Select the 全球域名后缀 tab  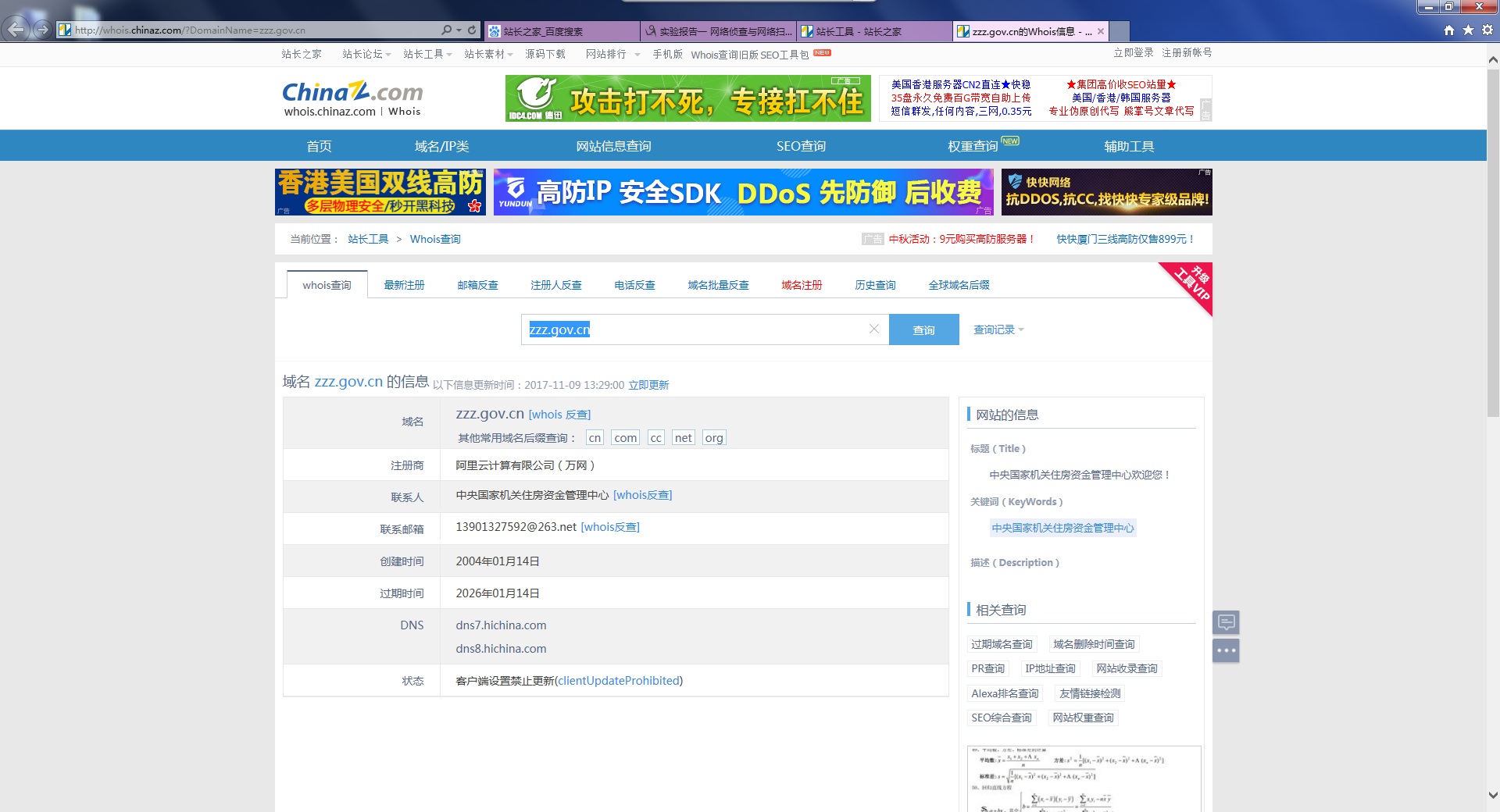959,285
